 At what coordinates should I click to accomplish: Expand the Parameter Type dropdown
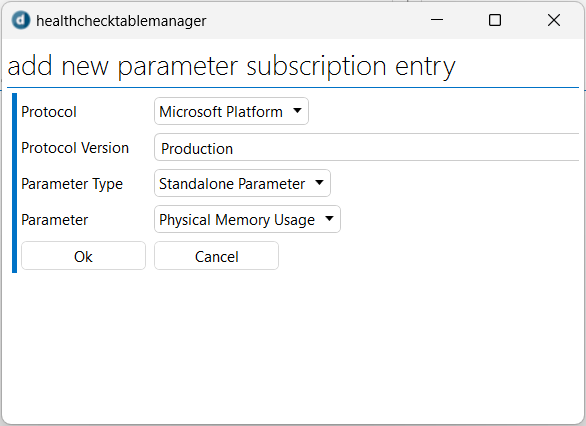coord(242,183)
